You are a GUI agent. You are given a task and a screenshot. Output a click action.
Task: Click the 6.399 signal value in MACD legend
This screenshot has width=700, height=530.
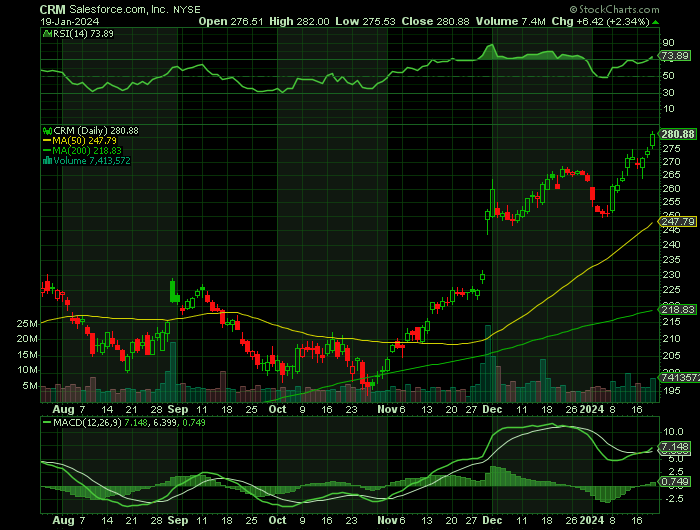click(x=165, y=422)
